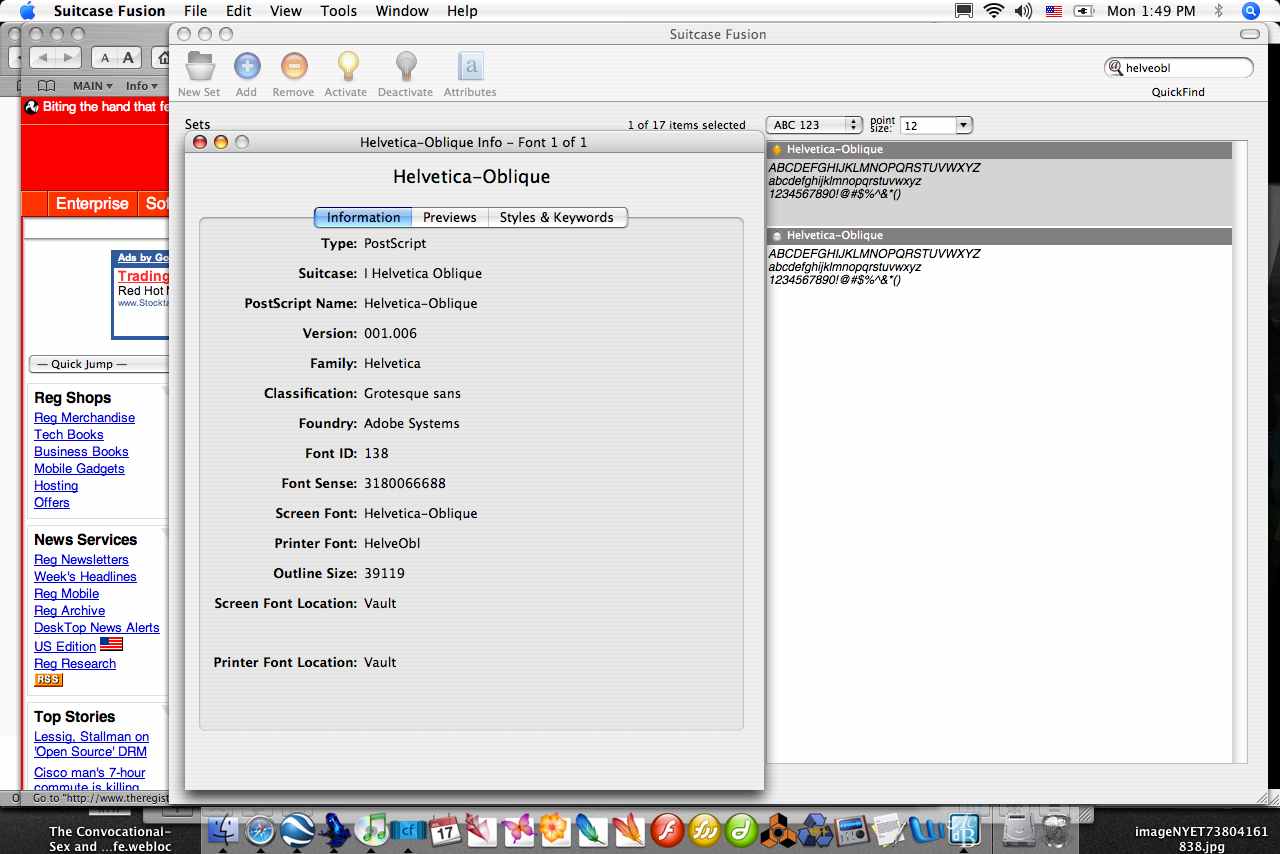Open the Trash in the Dock

(1057, 829)
